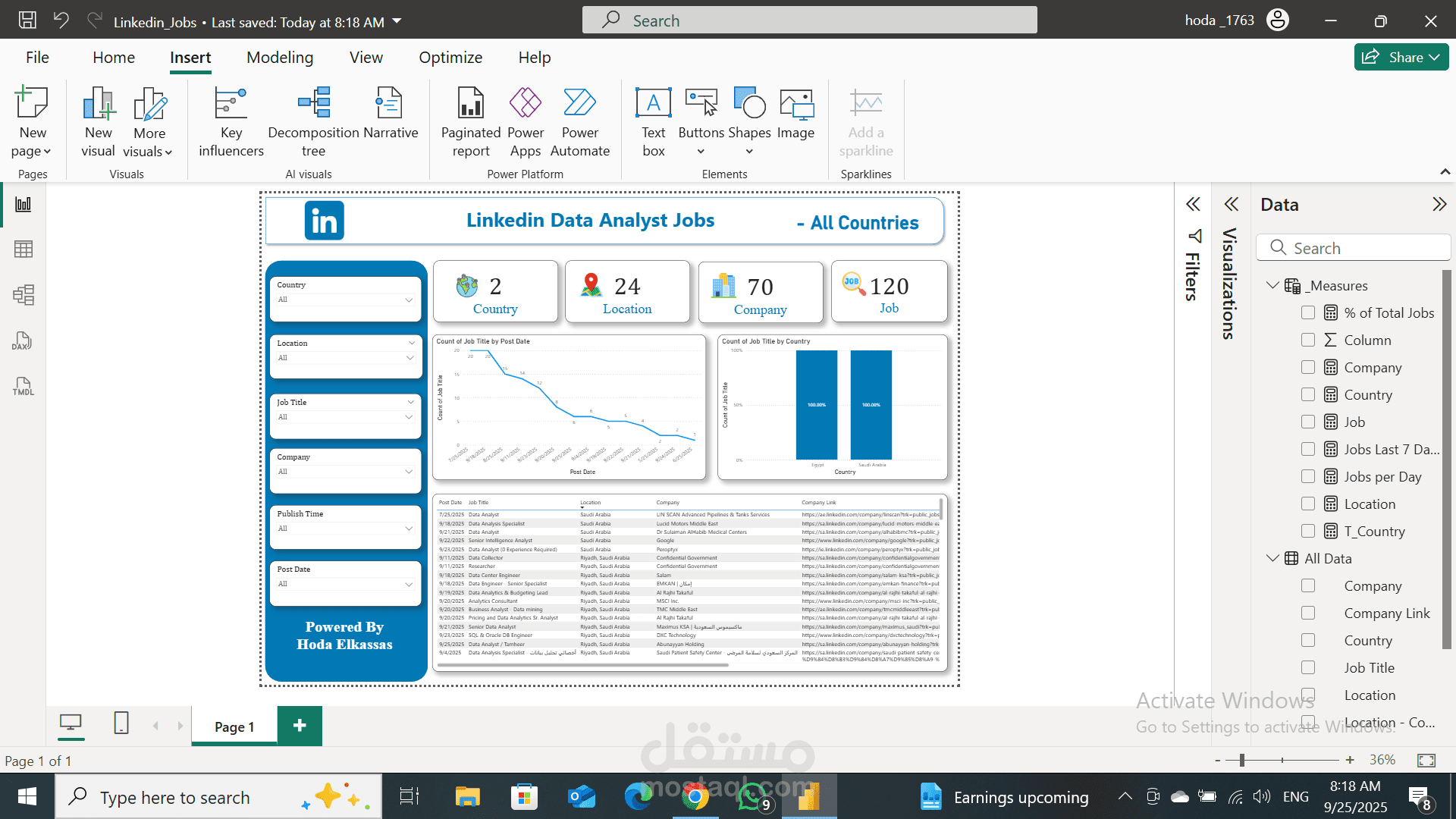This screenshot has width=1456, height=819.
Task: Add a new report page with plus button
Action: pos(299,725)
